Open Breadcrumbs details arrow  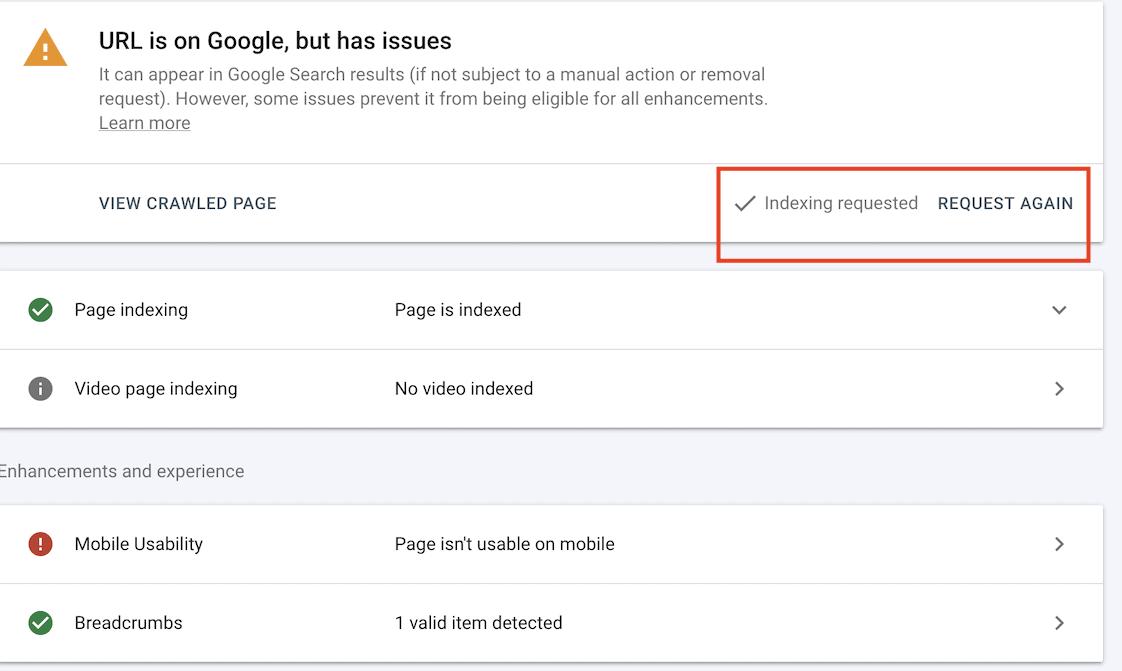tap(1060, 623)
